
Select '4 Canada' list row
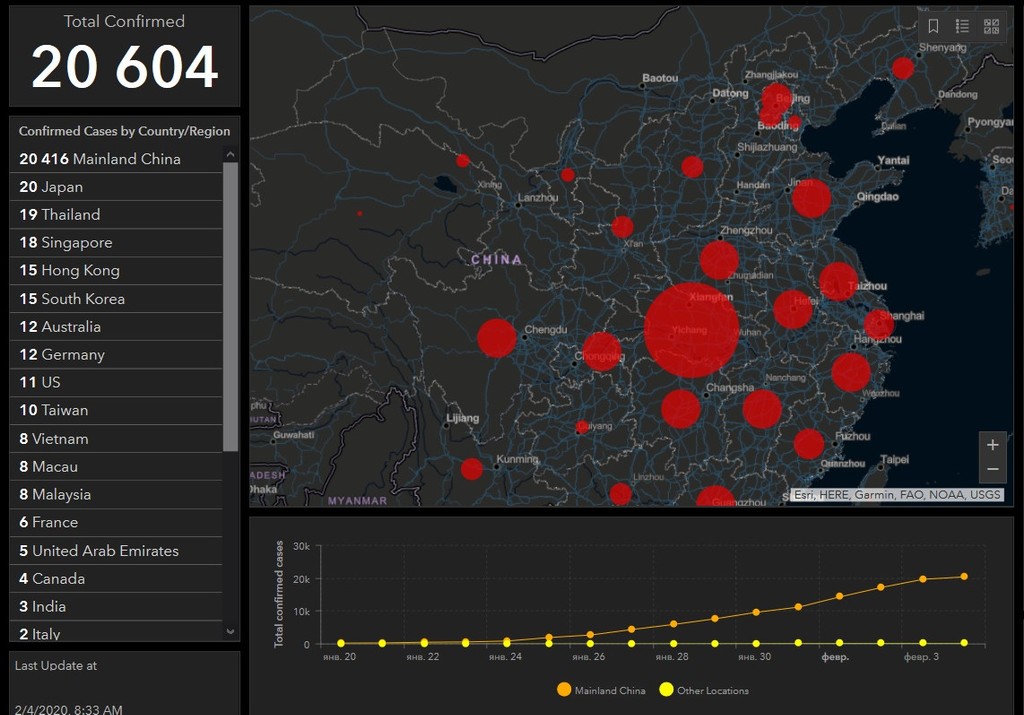coord(116,579)
